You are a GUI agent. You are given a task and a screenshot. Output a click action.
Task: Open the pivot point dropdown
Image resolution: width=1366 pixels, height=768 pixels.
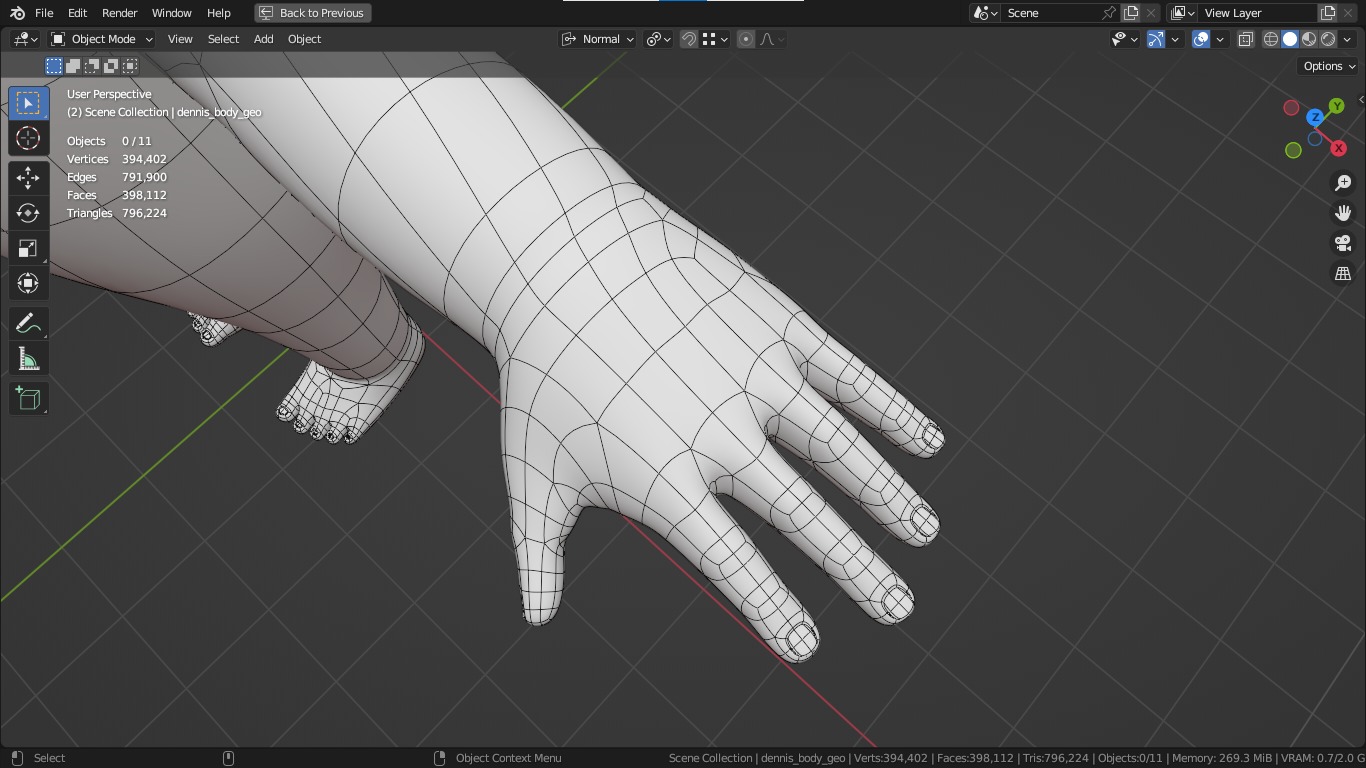pyautogui.click(x=658, y=39)
